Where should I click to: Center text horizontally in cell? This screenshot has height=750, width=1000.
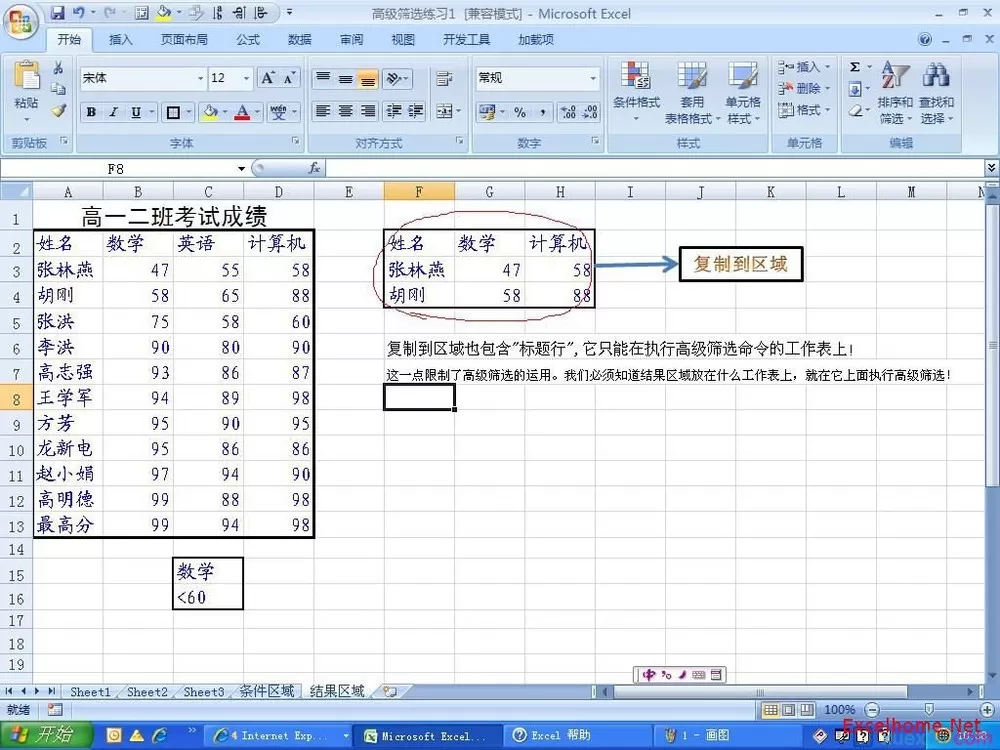345,112
